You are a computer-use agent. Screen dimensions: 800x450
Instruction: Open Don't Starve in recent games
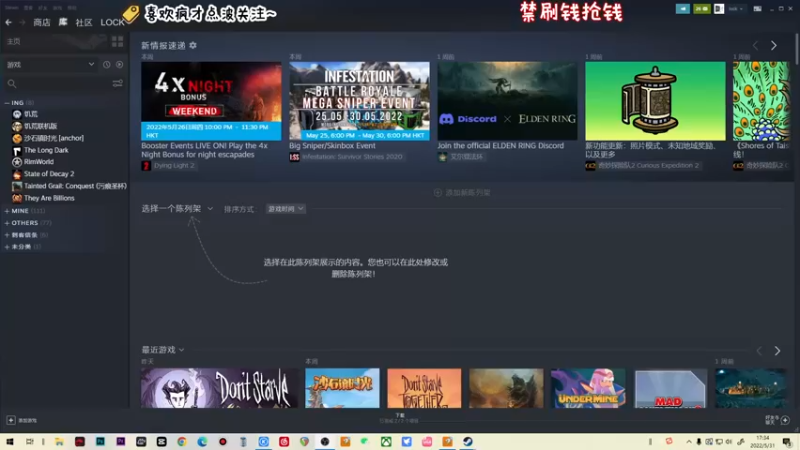(219, 388)
